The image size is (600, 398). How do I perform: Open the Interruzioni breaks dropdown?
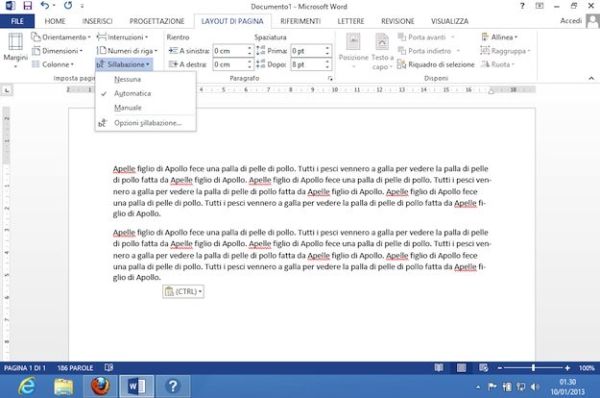[x=122, y=37]
